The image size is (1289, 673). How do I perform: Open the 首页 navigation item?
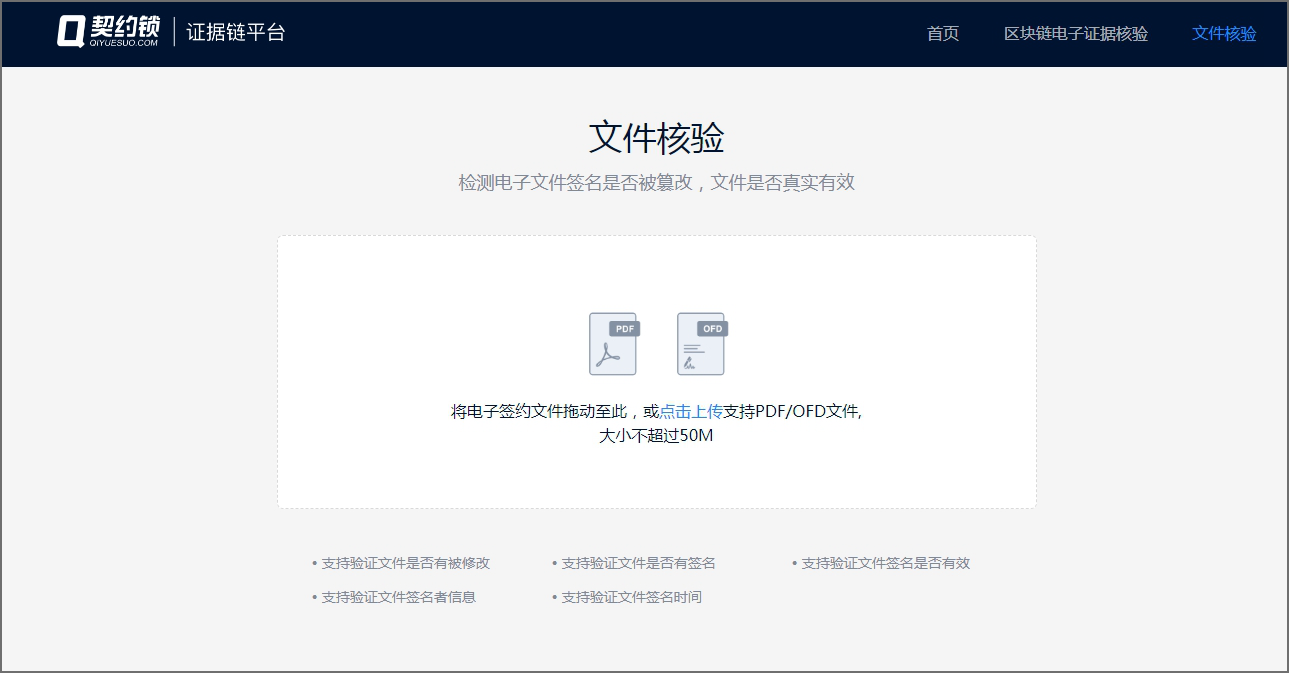pyautogui.click(x=942, y=34)
